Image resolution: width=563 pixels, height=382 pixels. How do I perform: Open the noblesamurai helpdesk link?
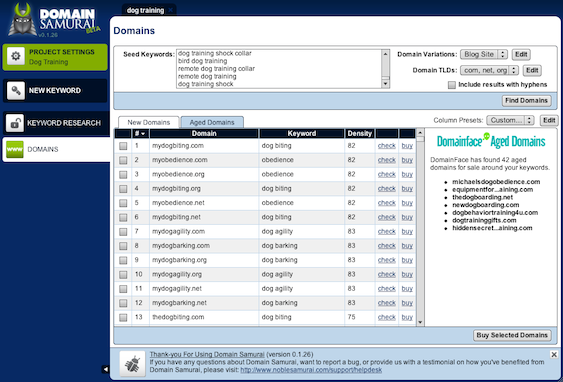(311, 370)
